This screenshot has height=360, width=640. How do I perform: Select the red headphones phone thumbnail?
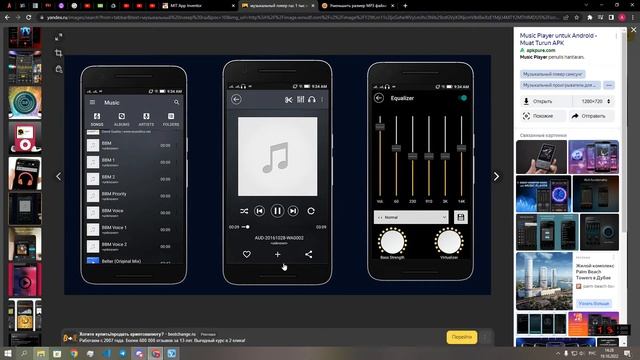click(25, 173)
